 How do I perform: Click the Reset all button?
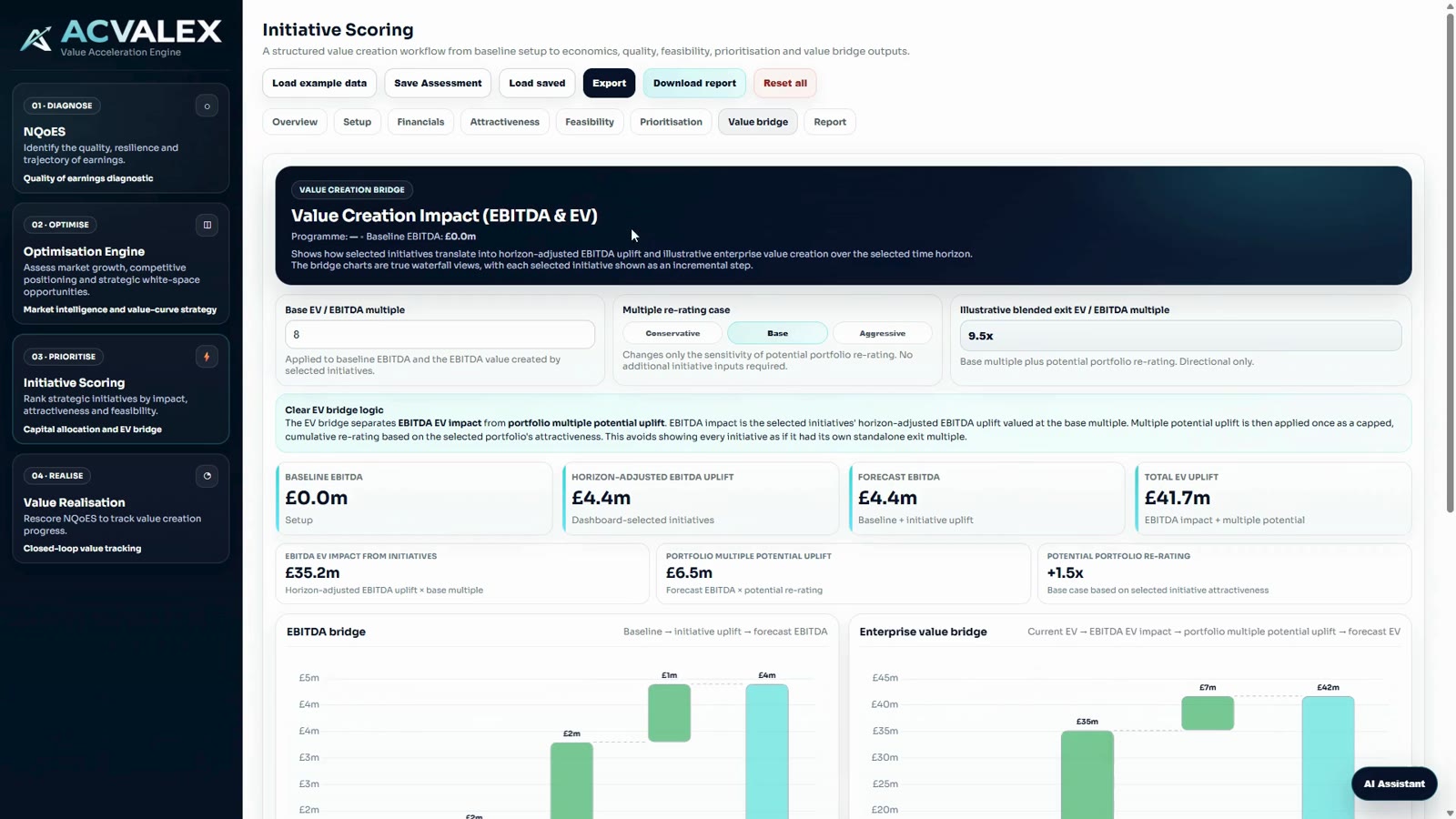coord(785,83)
